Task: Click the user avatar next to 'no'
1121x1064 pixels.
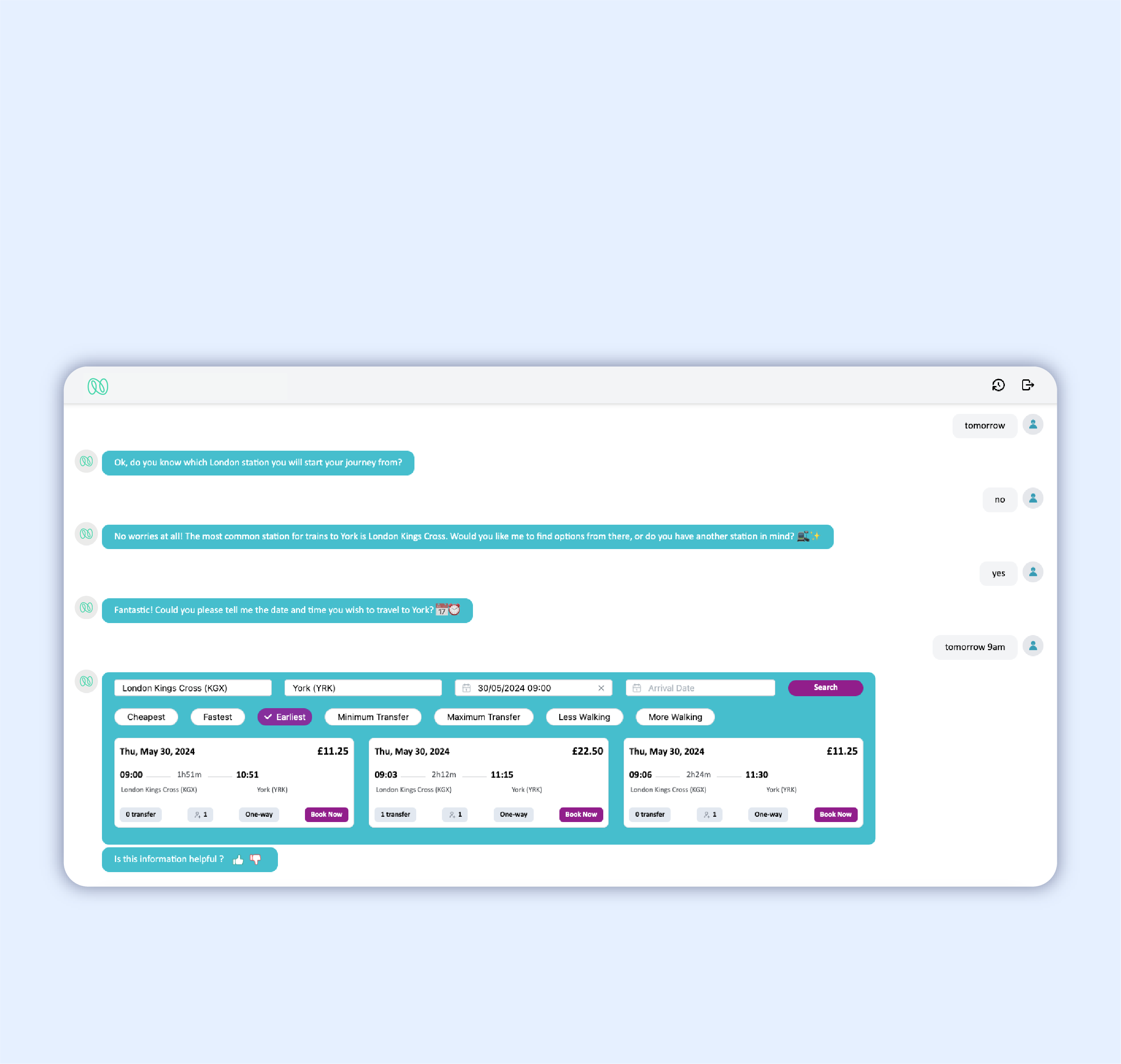Action: click(x=1033, y=498)
